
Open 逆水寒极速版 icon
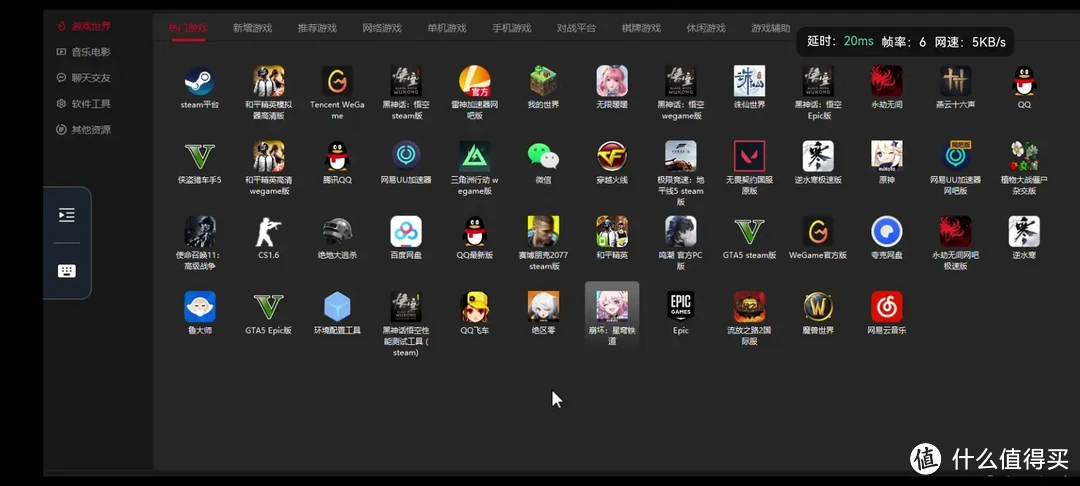(818, 156)
